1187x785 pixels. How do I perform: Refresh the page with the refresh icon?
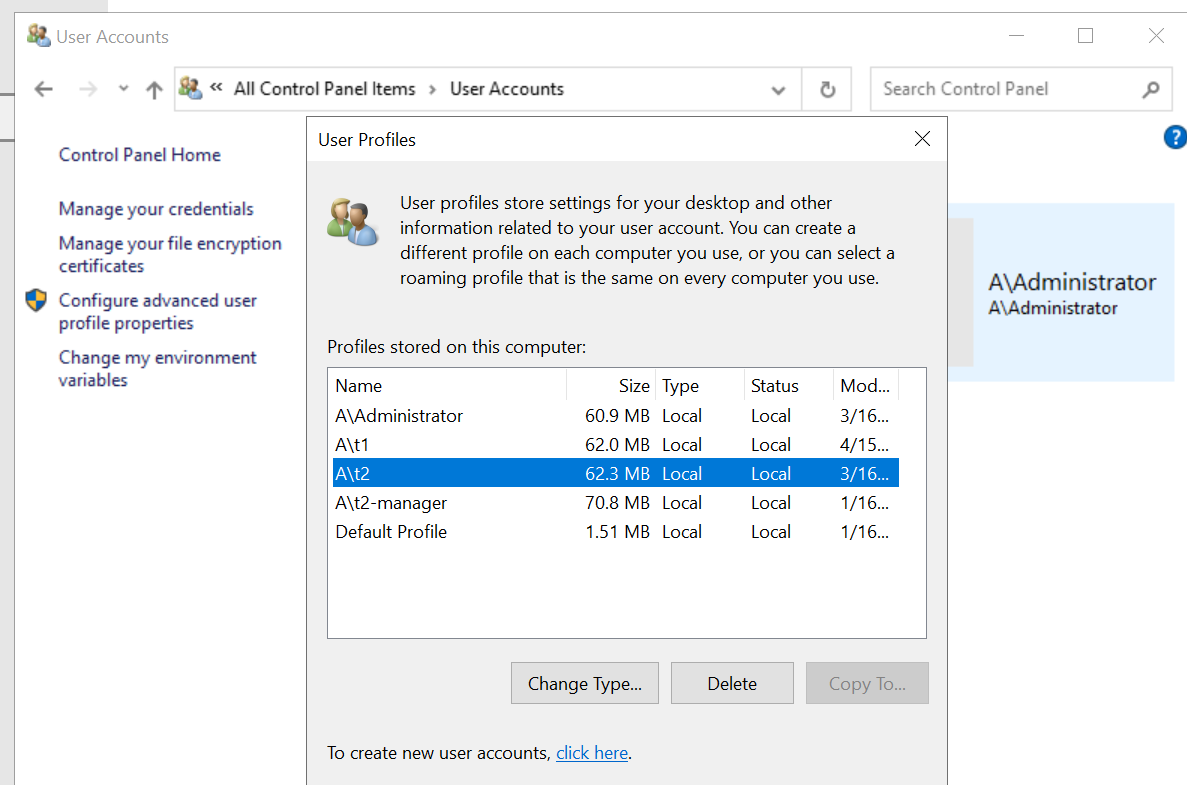tap(827, 89)
